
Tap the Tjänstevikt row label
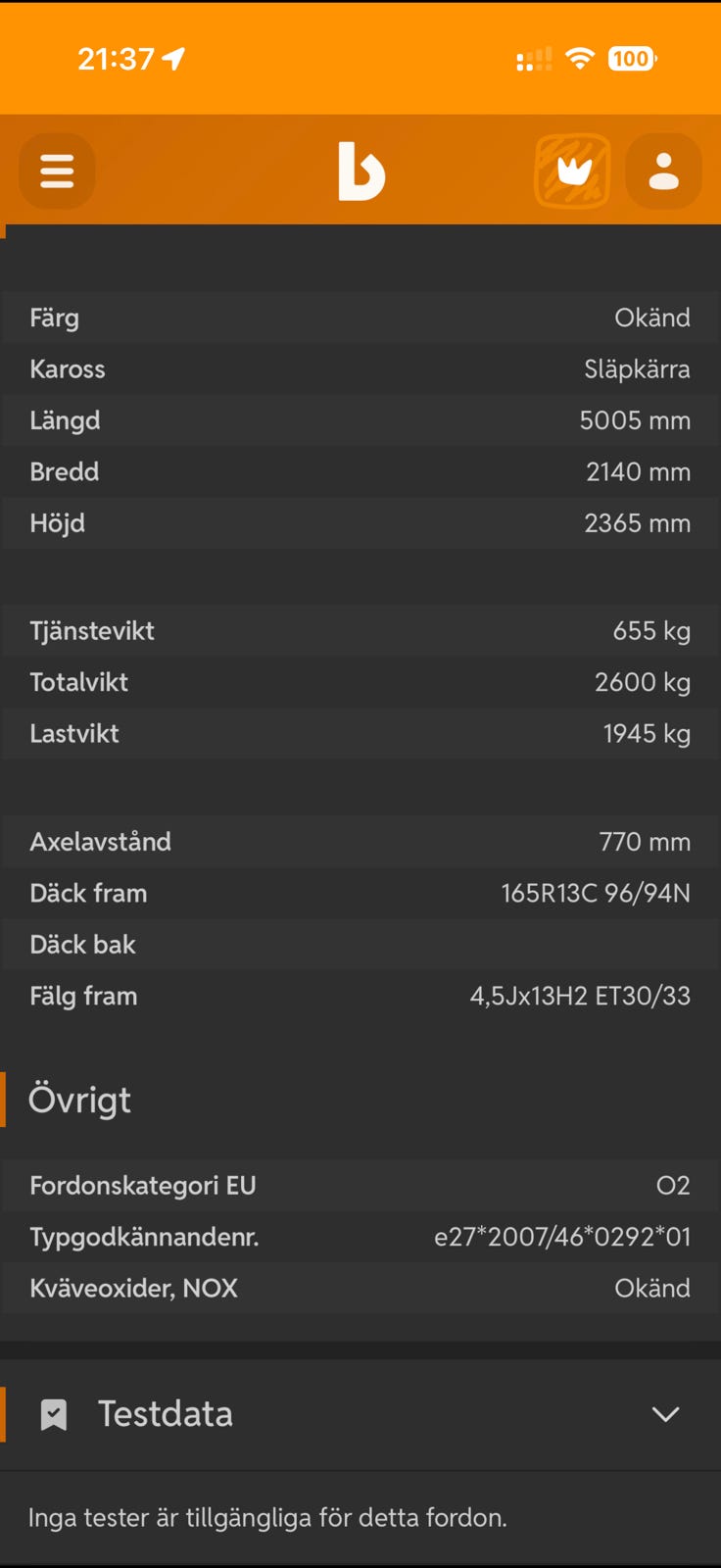(x=92, y=631)
